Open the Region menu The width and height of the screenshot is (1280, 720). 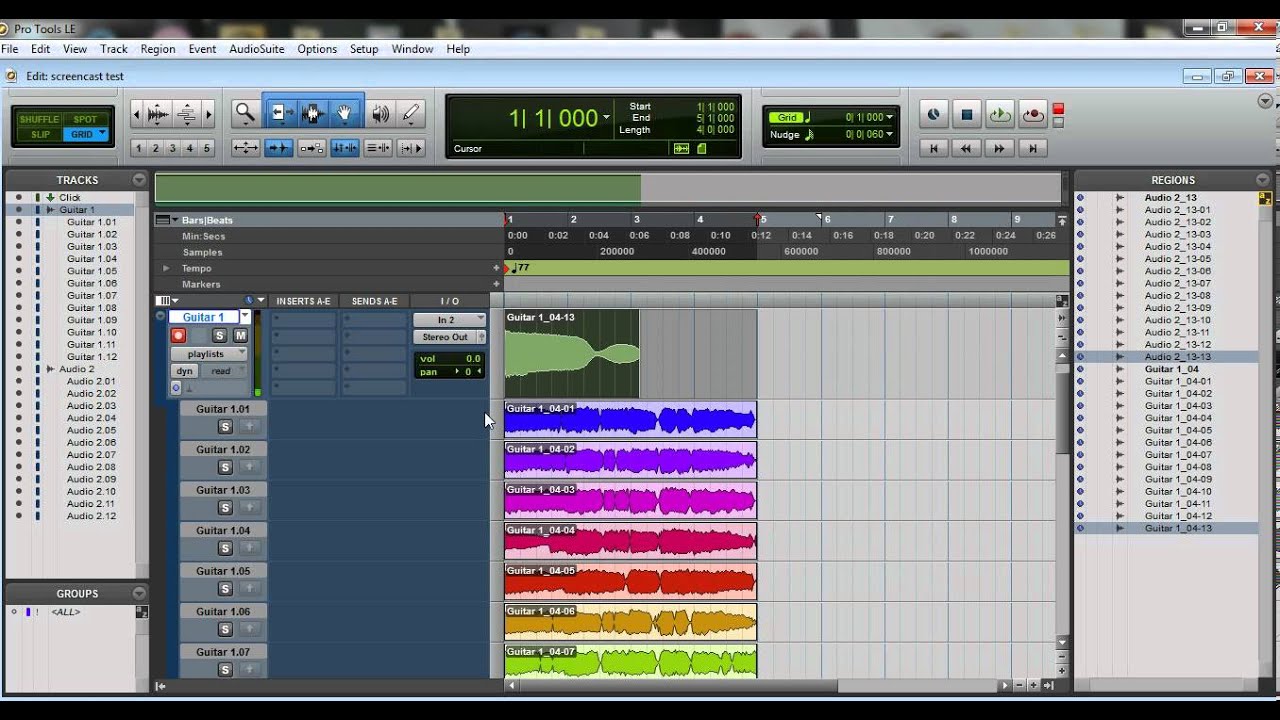tap(158, 49)
